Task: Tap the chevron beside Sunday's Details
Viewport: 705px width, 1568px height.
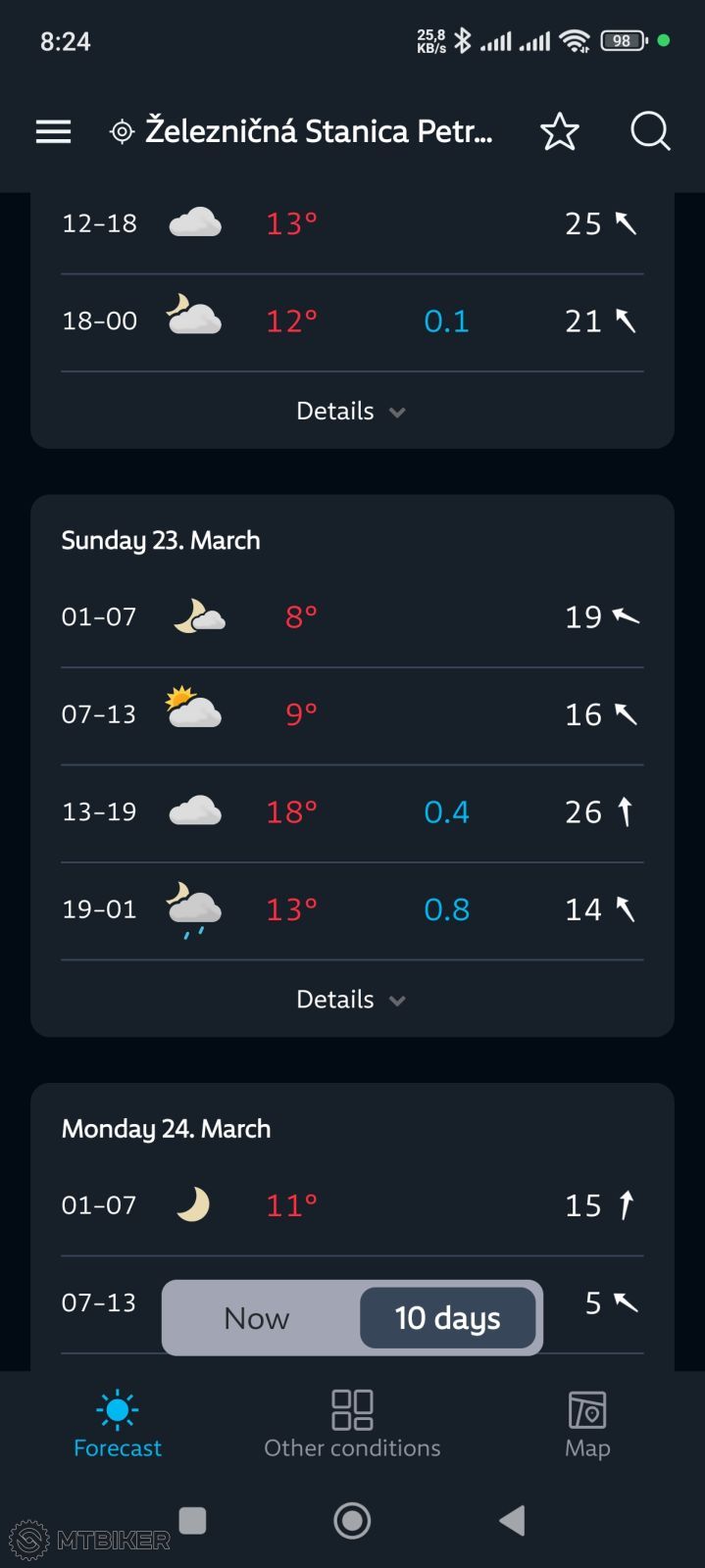Action: coord(397,1001)
